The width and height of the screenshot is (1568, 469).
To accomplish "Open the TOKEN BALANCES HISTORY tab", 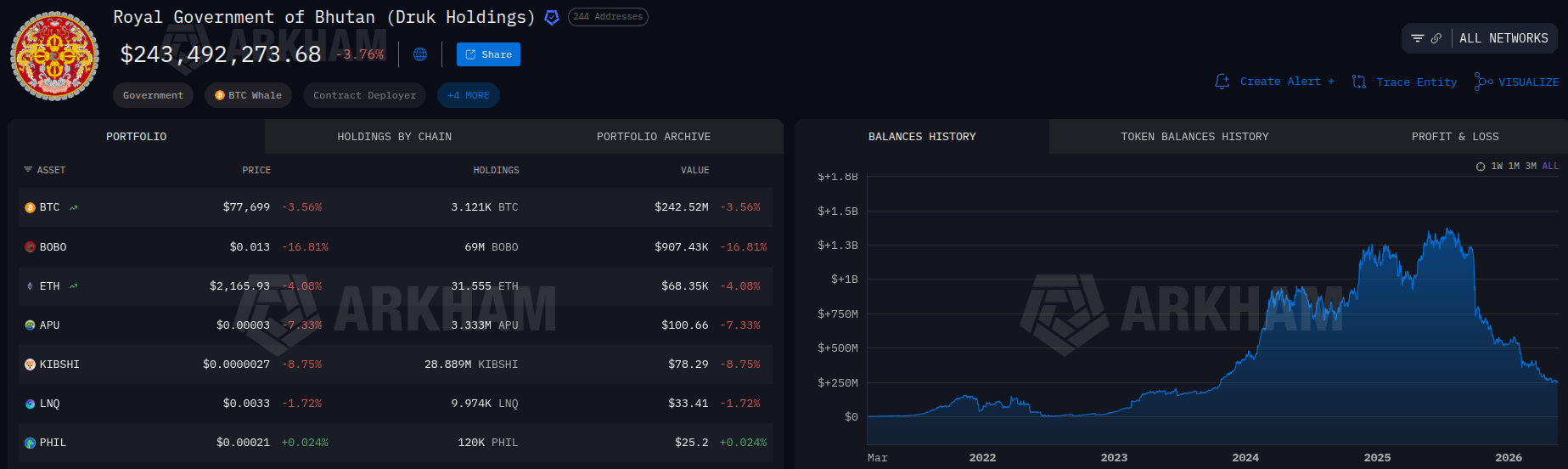I will tap(1194, 137).
